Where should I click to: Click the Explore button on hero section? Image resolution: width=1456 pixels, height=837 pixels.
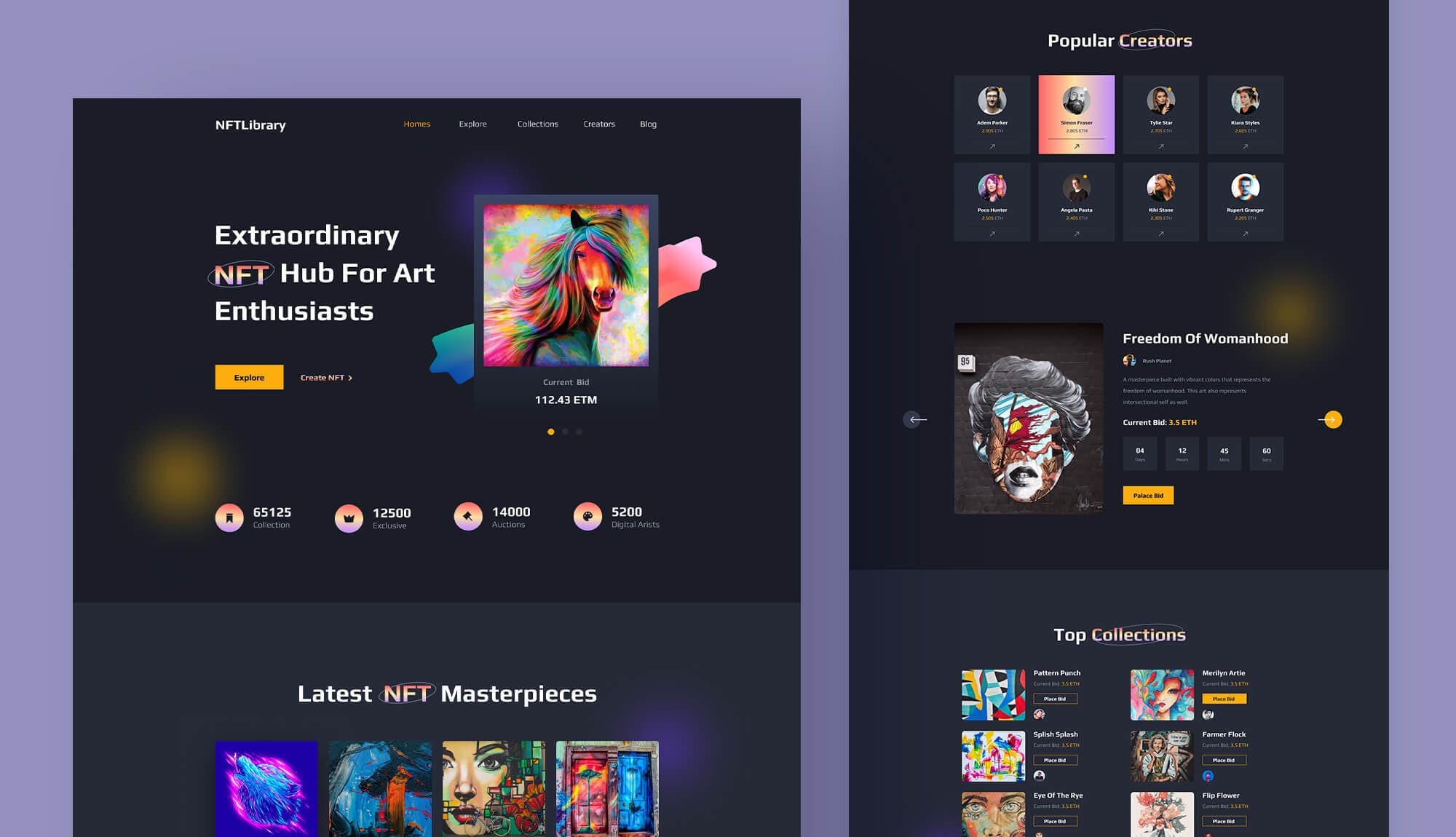(248, 377)
